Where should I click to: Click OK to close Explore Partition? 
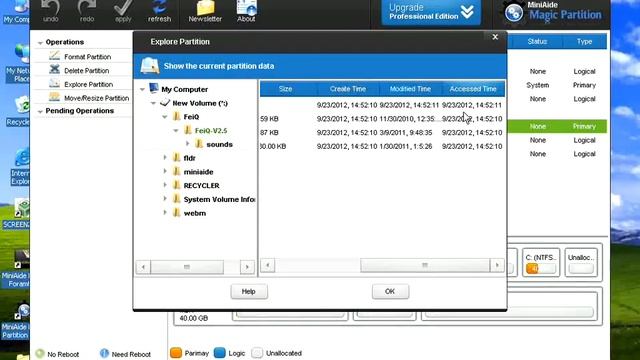click(x=390, y=291)
